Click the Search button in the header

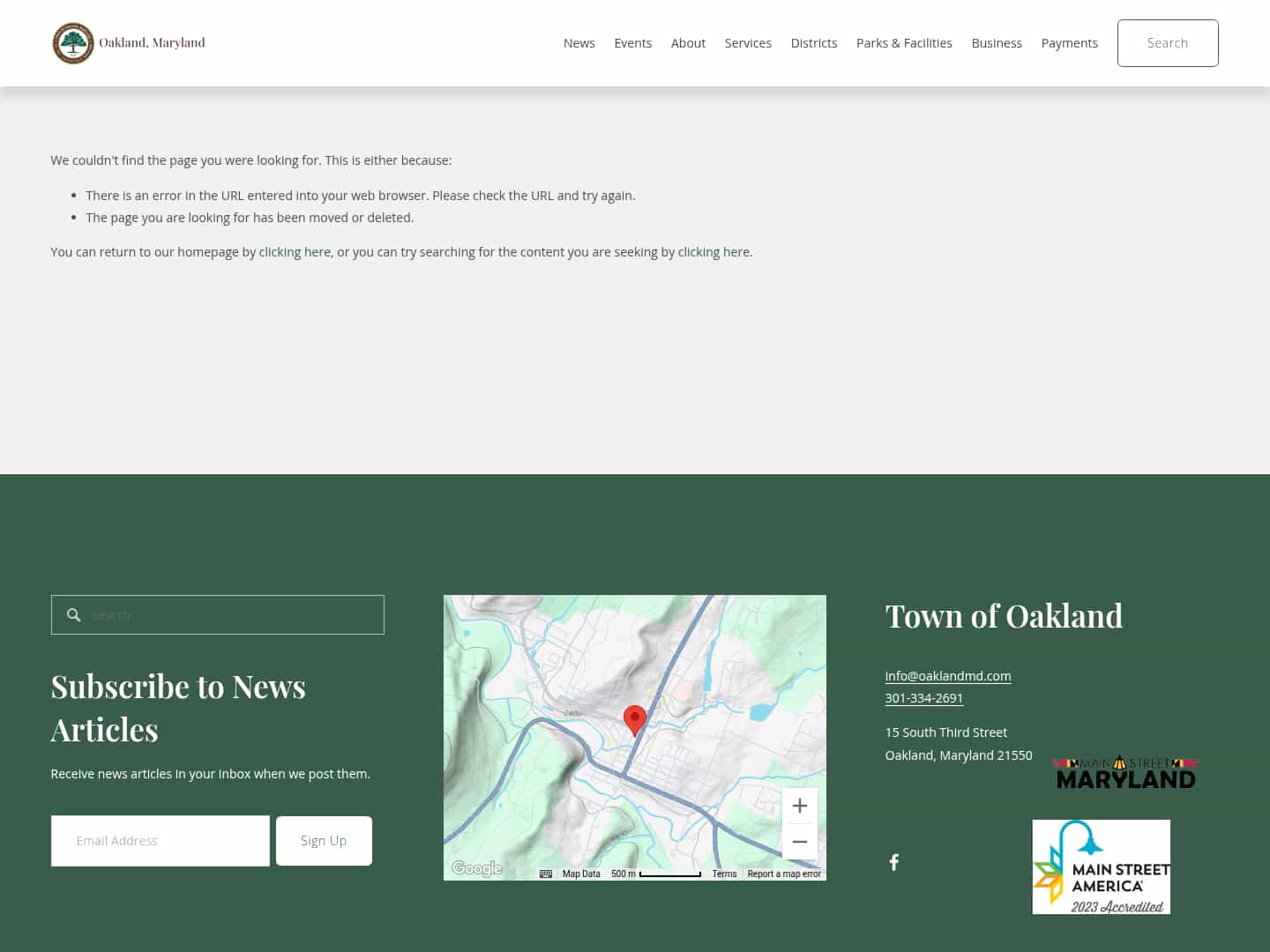(1168, 42)
